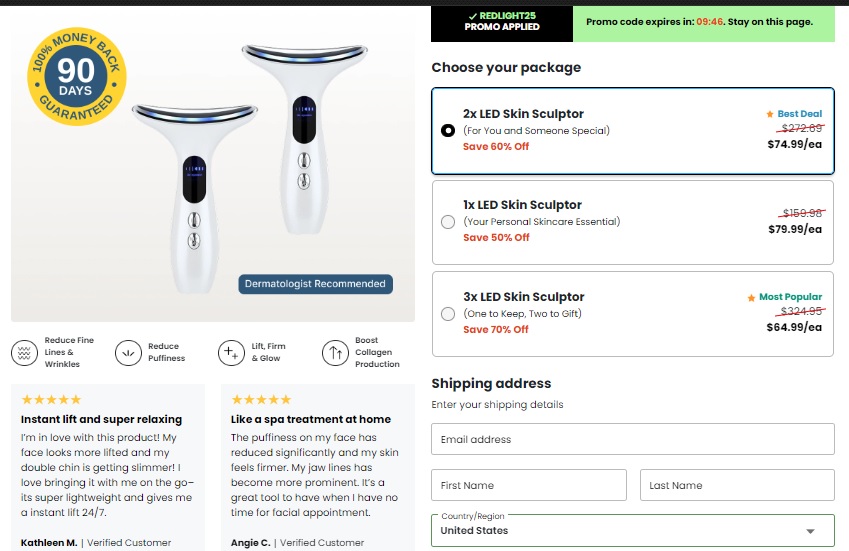Click the Country/Region dropdown arrow
849x551 pixels.
[x=811, y=531]
